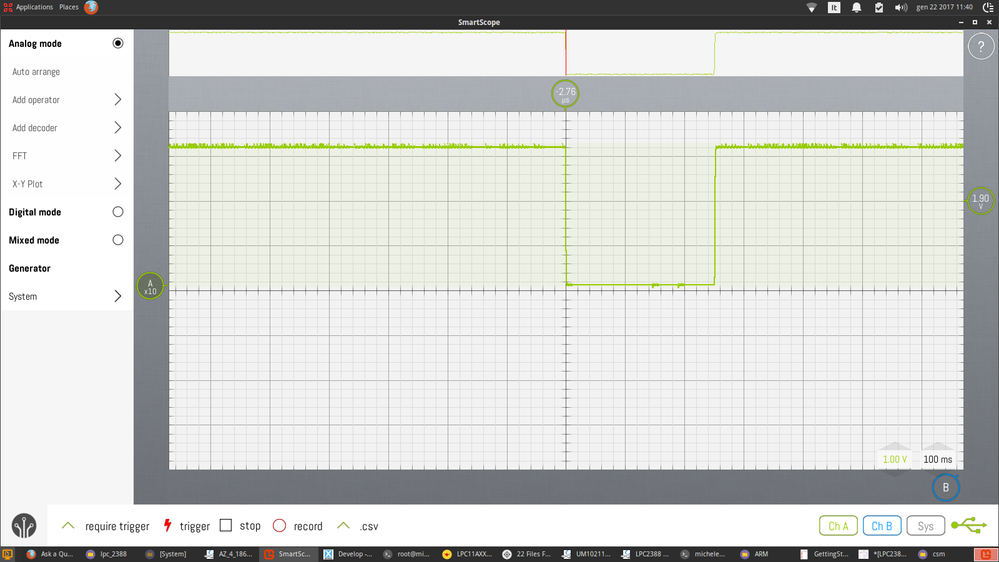
Task: Open the session power menu icon
Action: tap(988, 8)
